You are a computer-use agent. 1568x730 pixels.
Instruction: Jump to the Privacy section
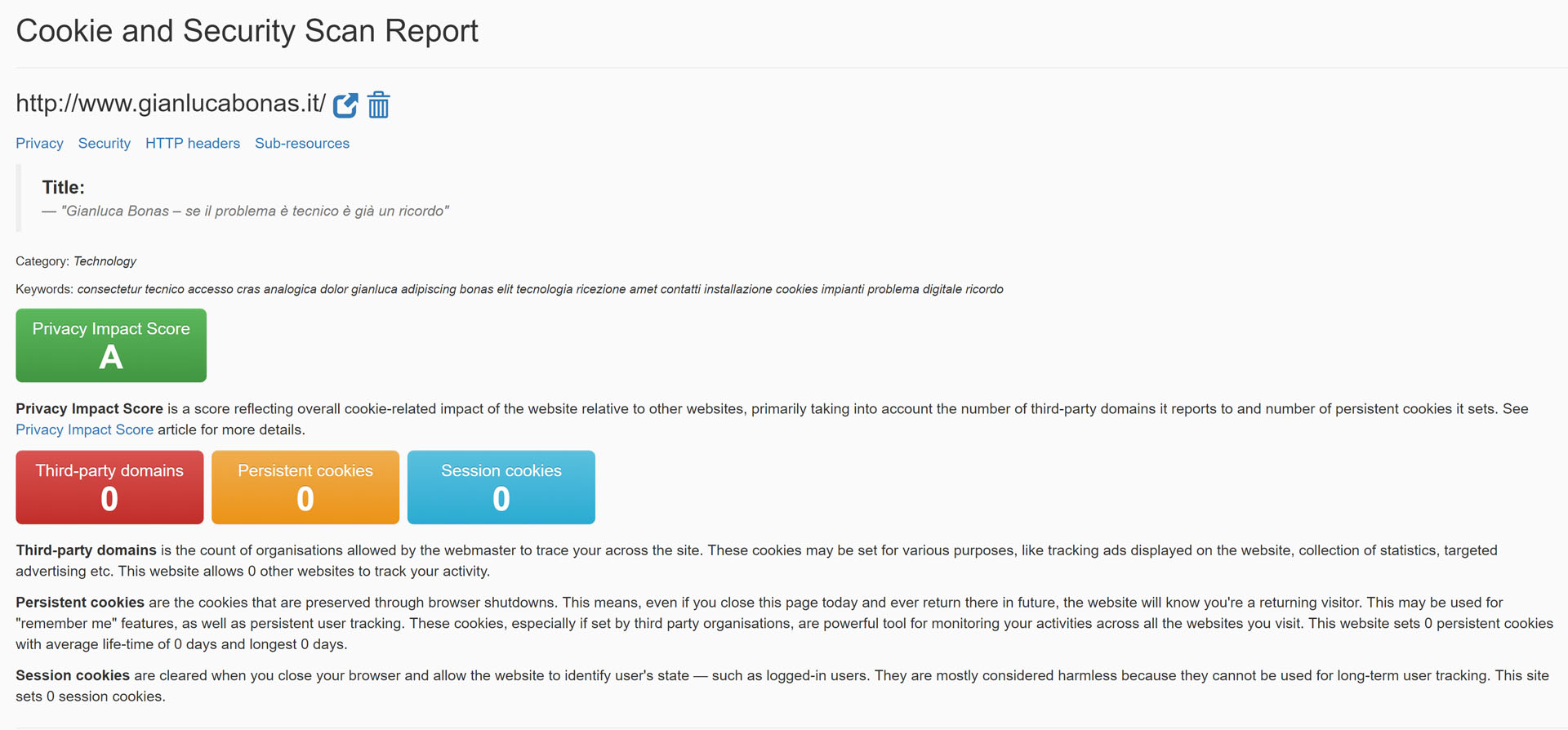tap(39, 144)
